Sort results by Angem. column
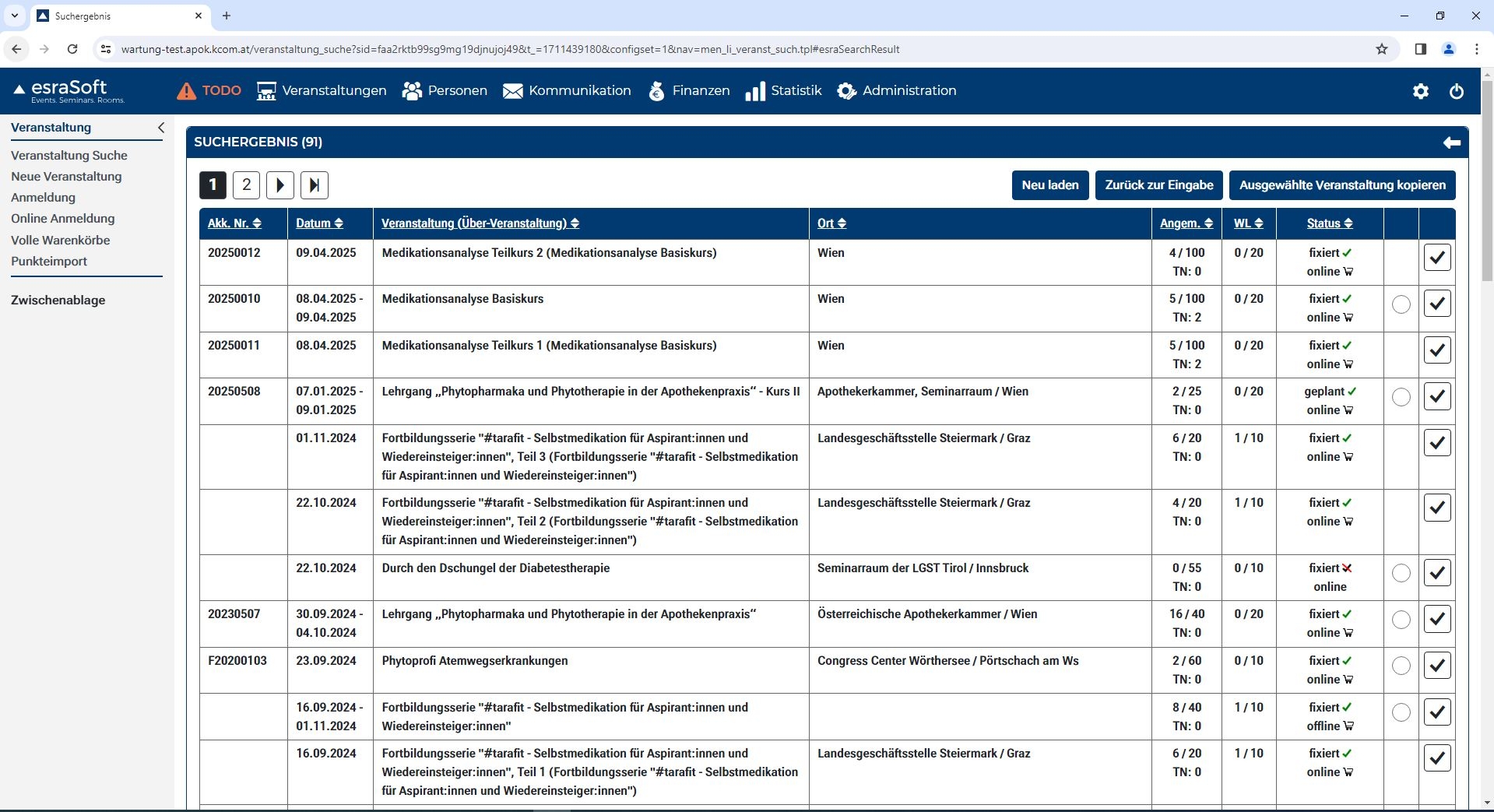 coord(1186,223)
